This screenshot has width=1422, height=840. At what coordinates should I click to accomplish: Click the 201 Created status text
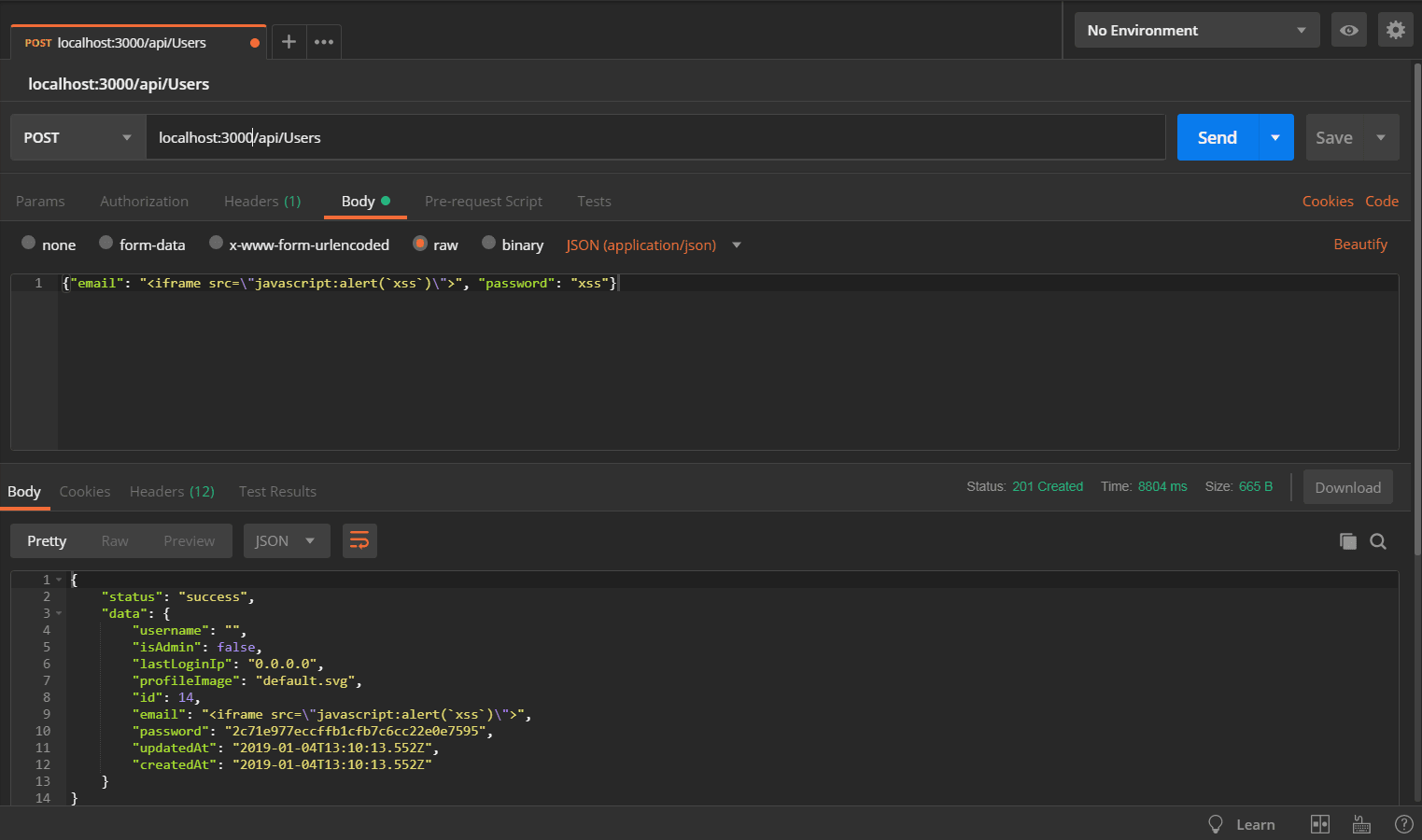point(1048,486)
